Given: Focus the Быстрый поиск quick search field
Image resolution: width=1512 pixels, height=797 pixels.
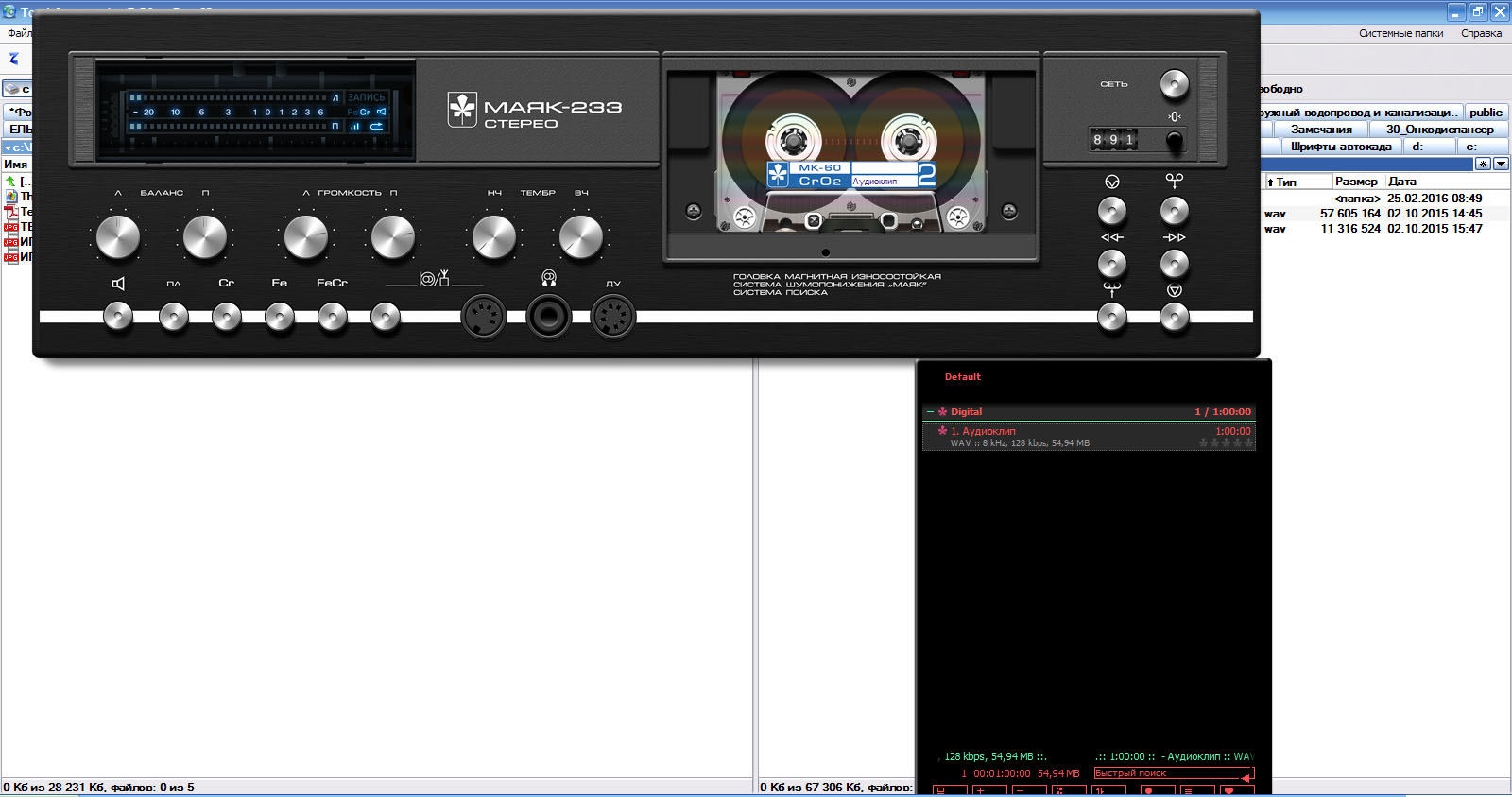Looking at the screenshot, I should [1173, 773].
